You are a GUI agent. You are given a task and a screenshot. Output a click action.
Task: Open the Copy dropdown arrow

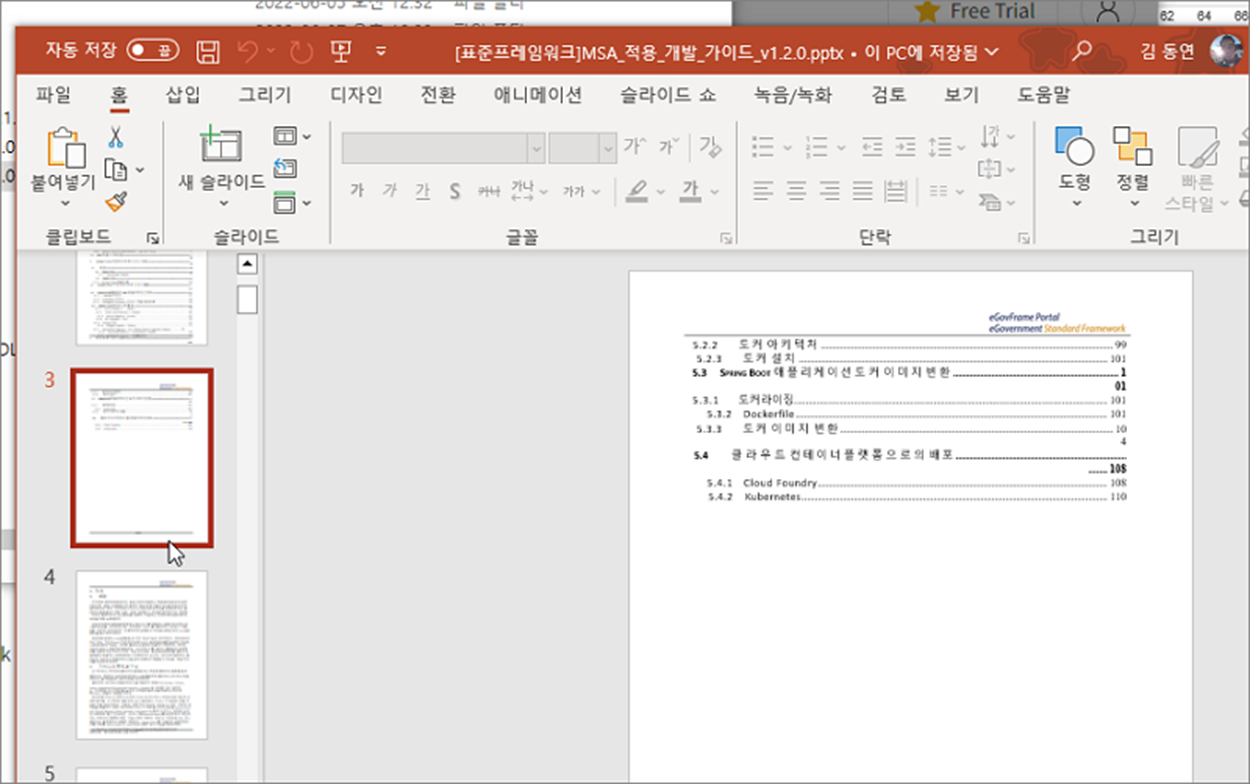(x=140, y=170)
